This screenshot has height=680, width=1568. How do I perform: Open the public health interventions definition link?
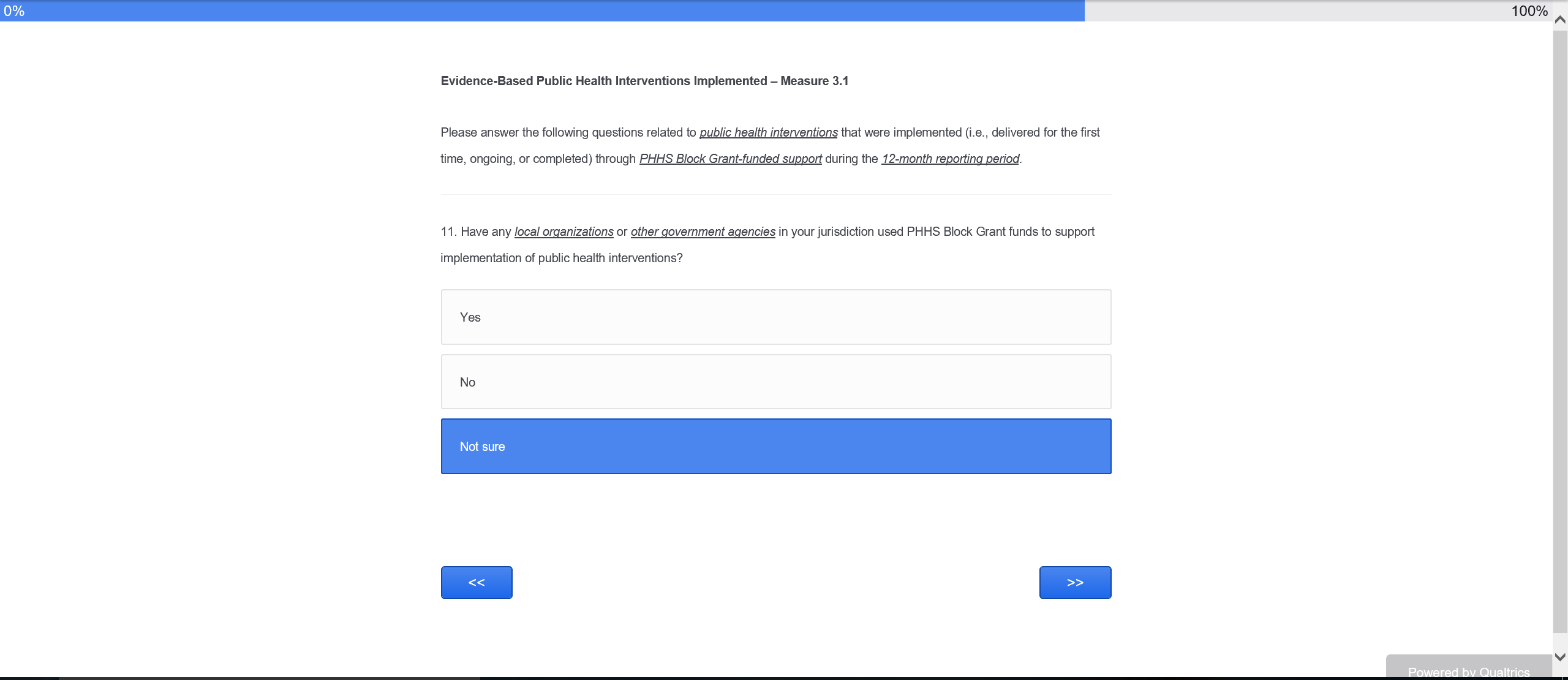coord(768,132)
